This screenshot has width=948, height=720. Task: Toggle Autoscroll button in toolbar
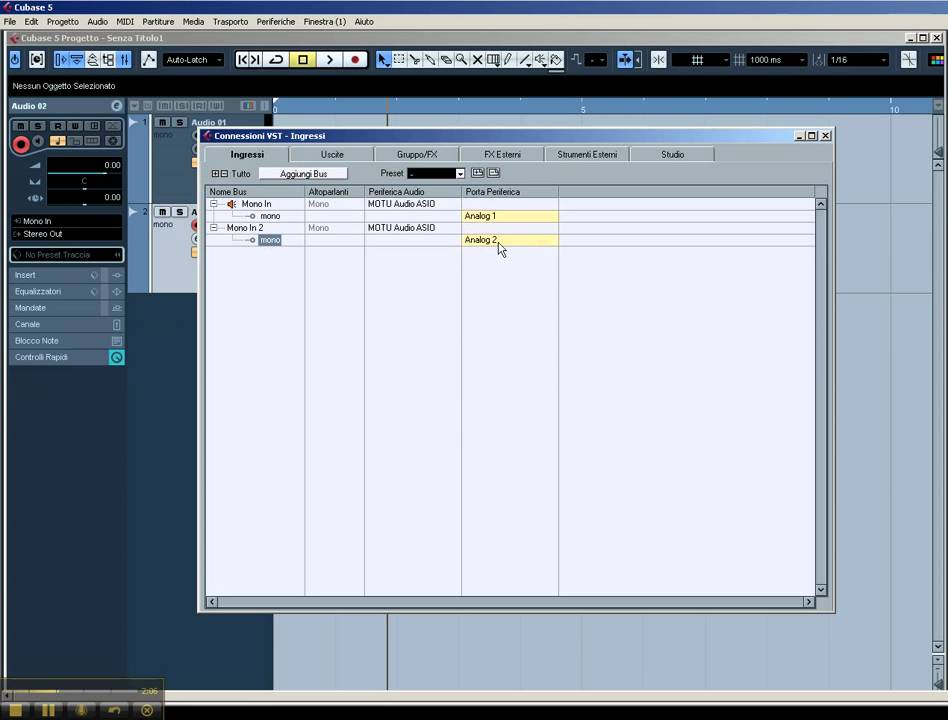tap(625, 59)
